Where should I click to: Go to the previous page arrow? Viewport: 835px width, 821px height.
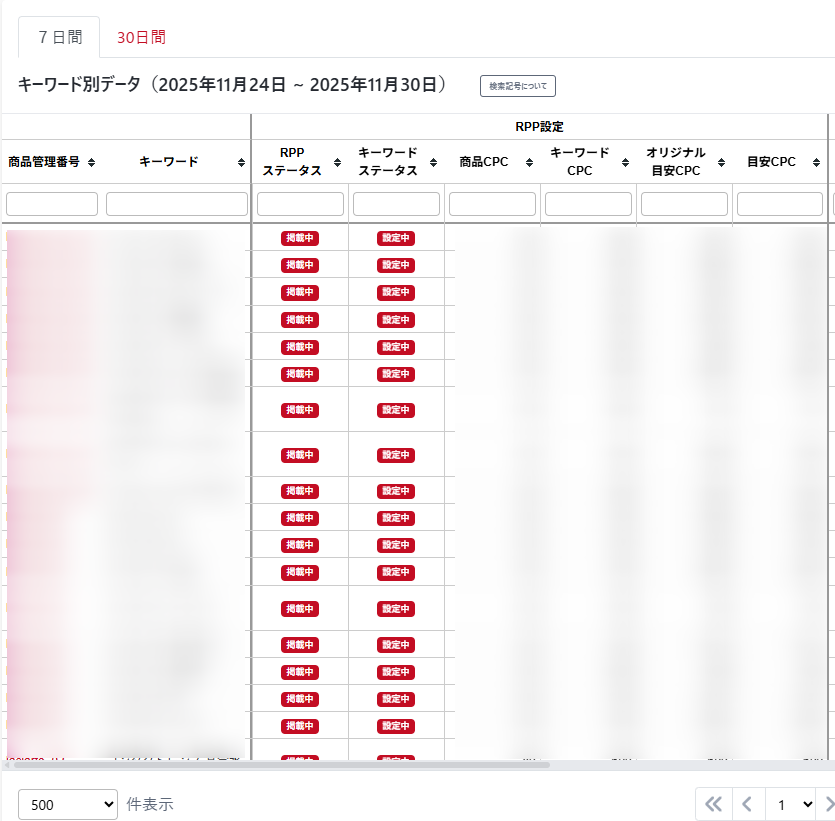(x=747, y=804)
